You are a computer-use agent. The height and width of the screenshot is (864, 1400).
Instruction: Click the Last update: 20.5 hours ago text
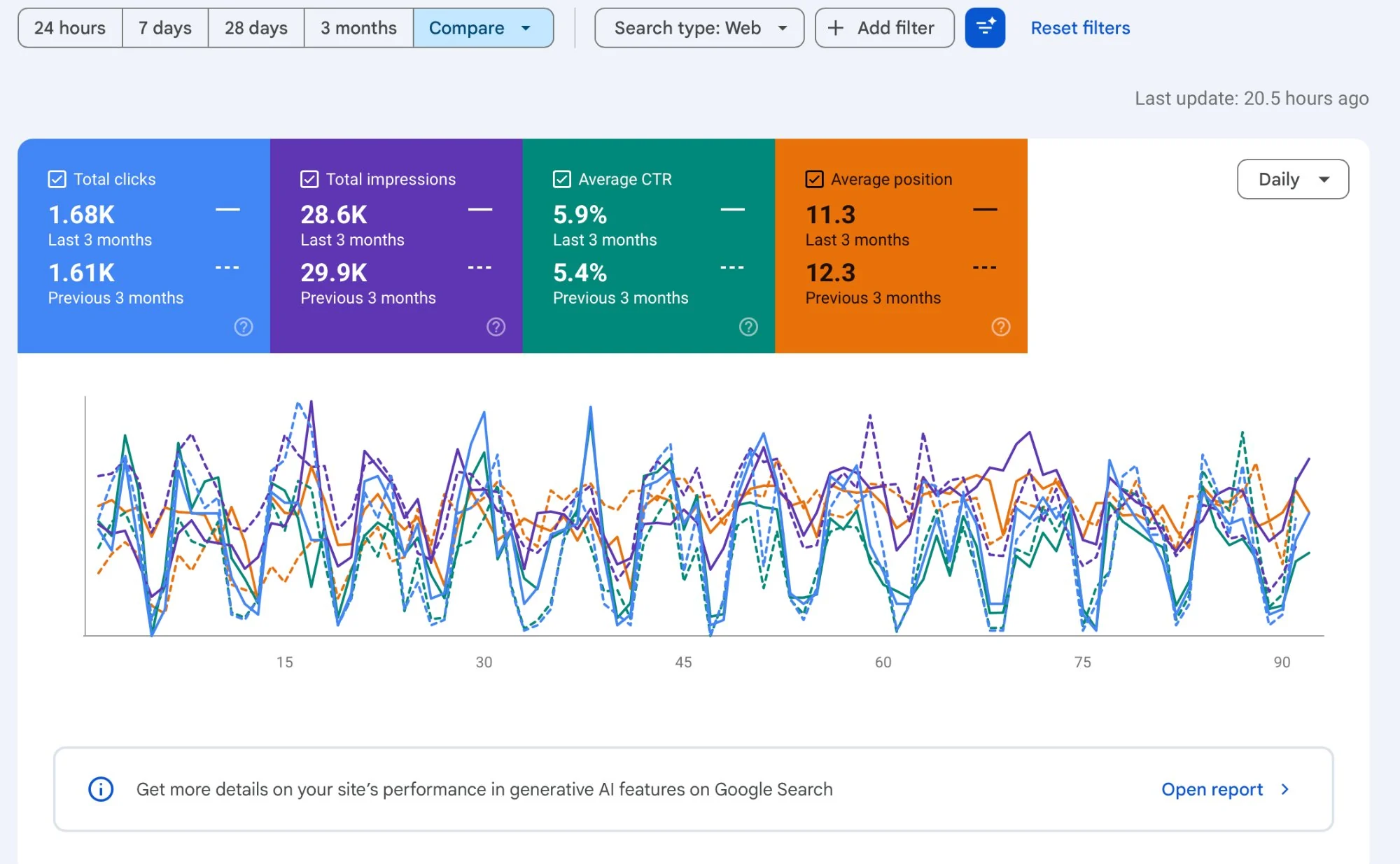point(1252,98)
